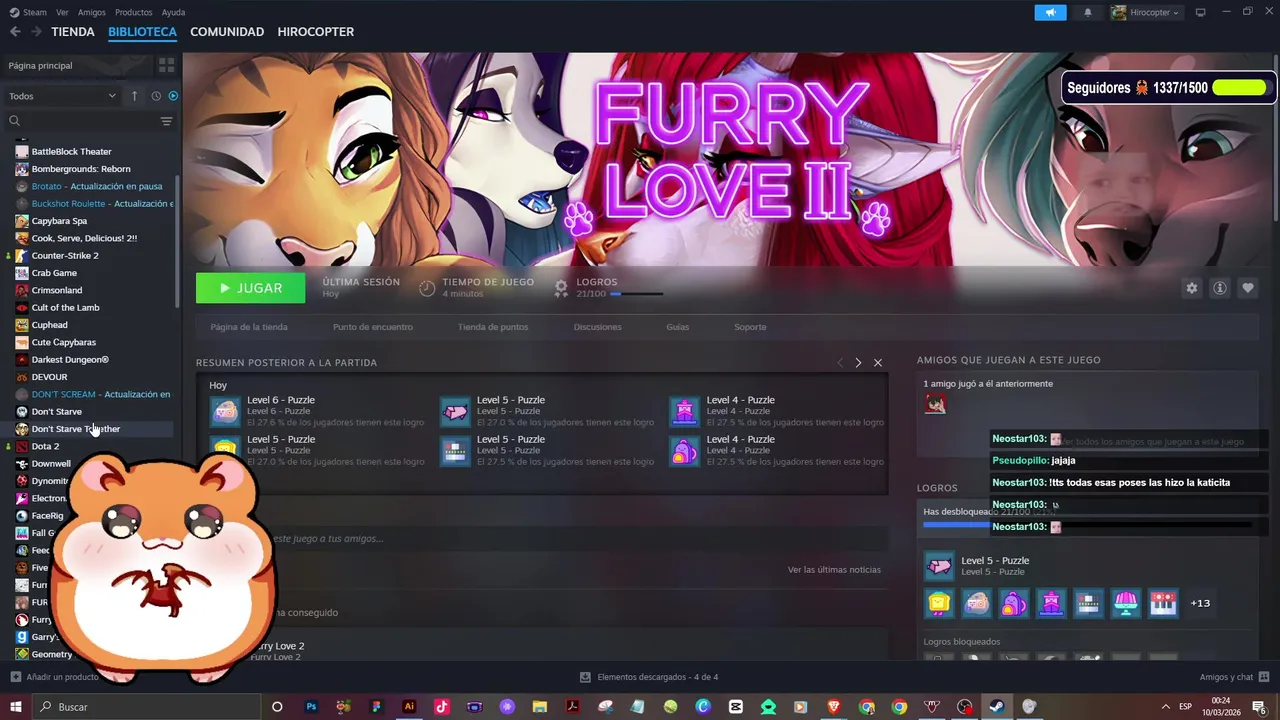
Task: Open Amigos y chat
Action: pyautogui.click(x=1233, y=677)
